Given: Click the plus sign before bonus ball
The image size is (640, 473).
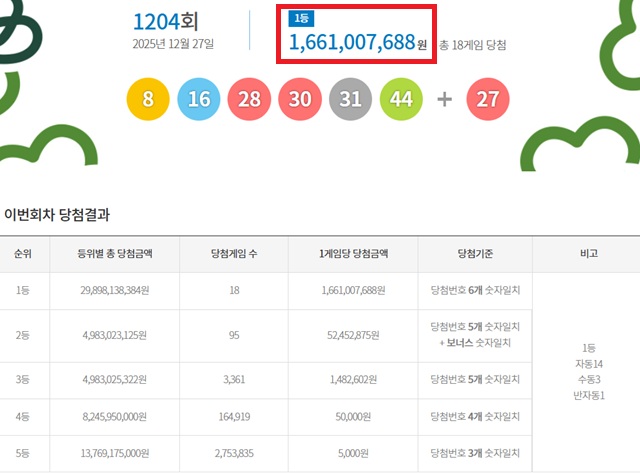Looking at the screenshot, I should pos(445,99).
